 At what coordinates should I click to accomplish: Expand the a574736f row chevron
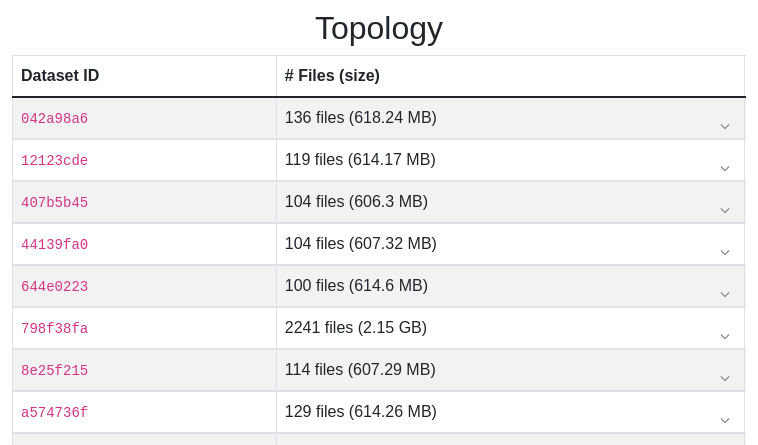point(725,421)
